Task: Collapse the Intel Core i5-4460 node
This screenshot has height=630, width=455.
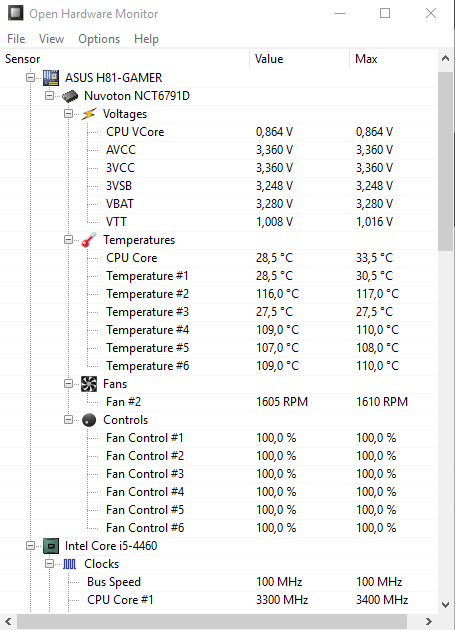Action: point(31,545)
